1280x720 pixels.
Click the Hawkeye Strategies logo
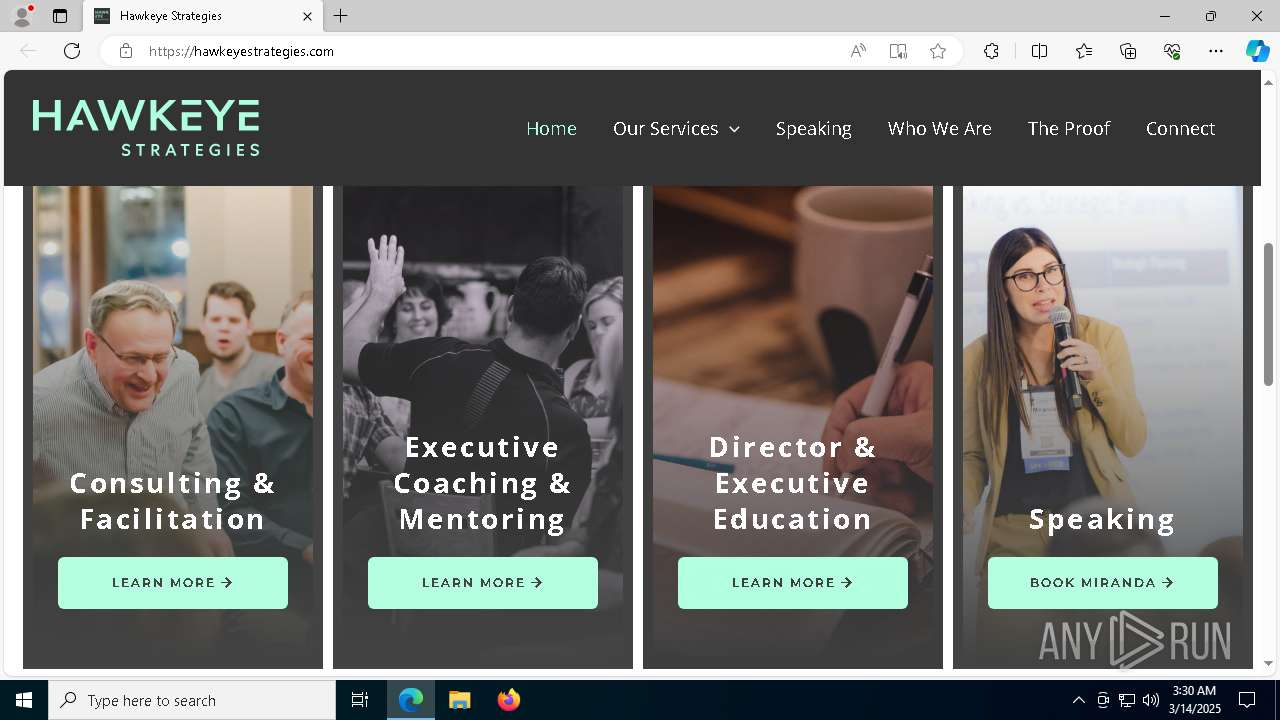coord(146,128)
